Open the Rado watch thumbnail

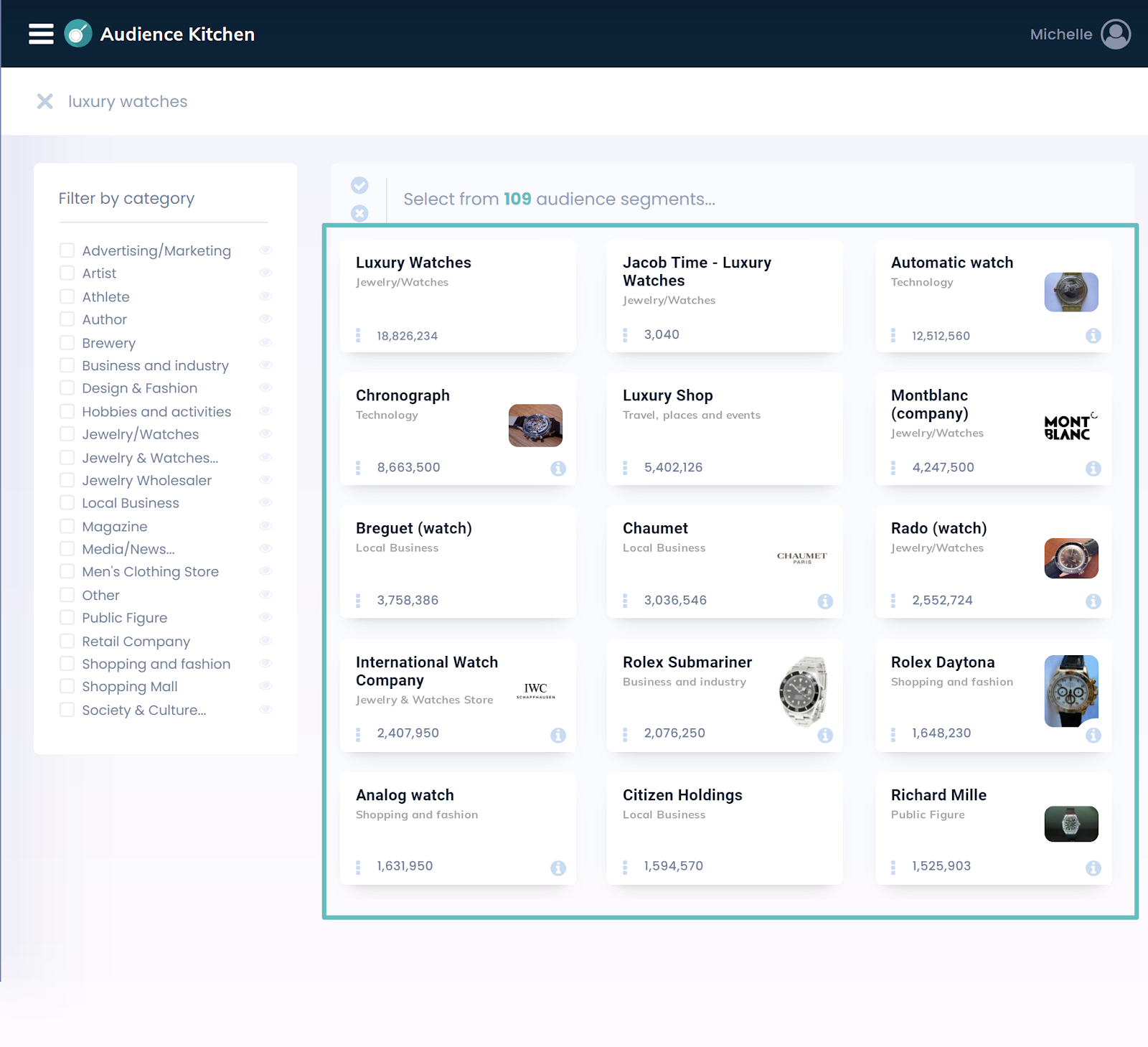click(x=1071, y=558)
